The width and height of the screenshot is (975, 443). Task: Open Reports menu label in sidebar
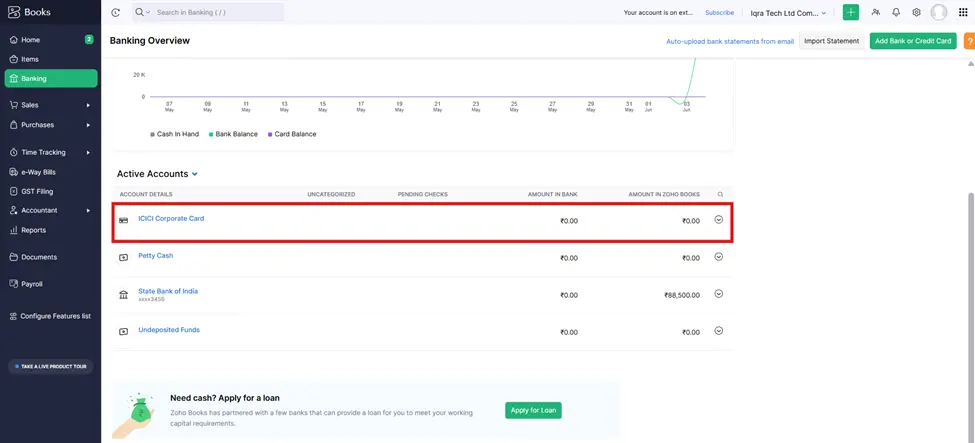coord(34,230)
